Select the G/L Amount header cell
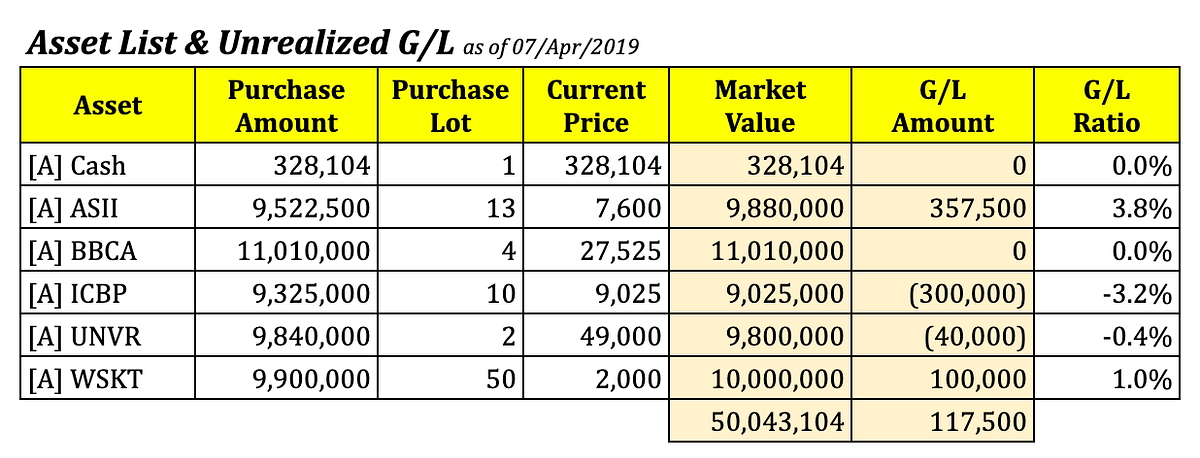1200x458 pixels. [x=941, y=106]
